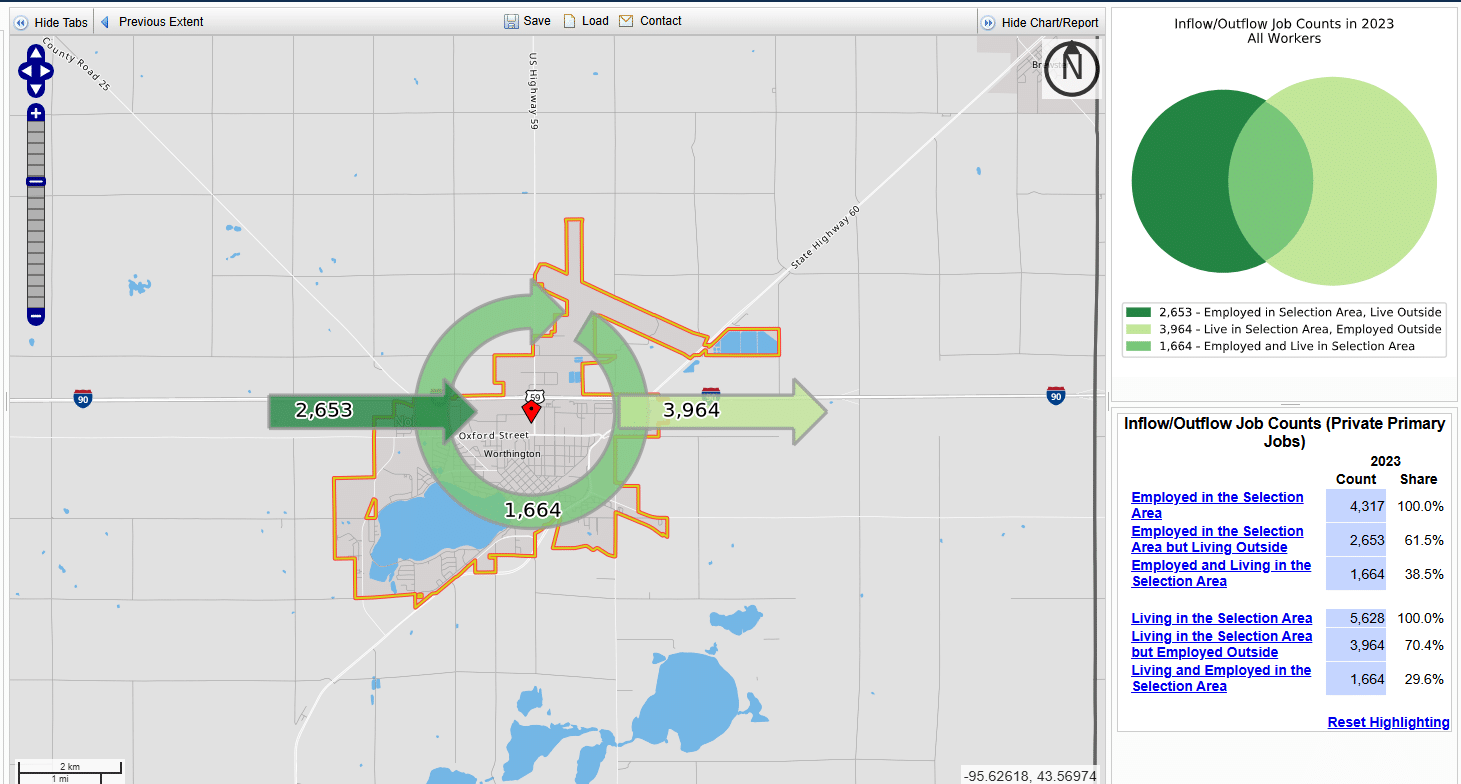Screen dimensions: 1461x784
Task: Click the west Interstate 90 shield
Action: (83, 398)
